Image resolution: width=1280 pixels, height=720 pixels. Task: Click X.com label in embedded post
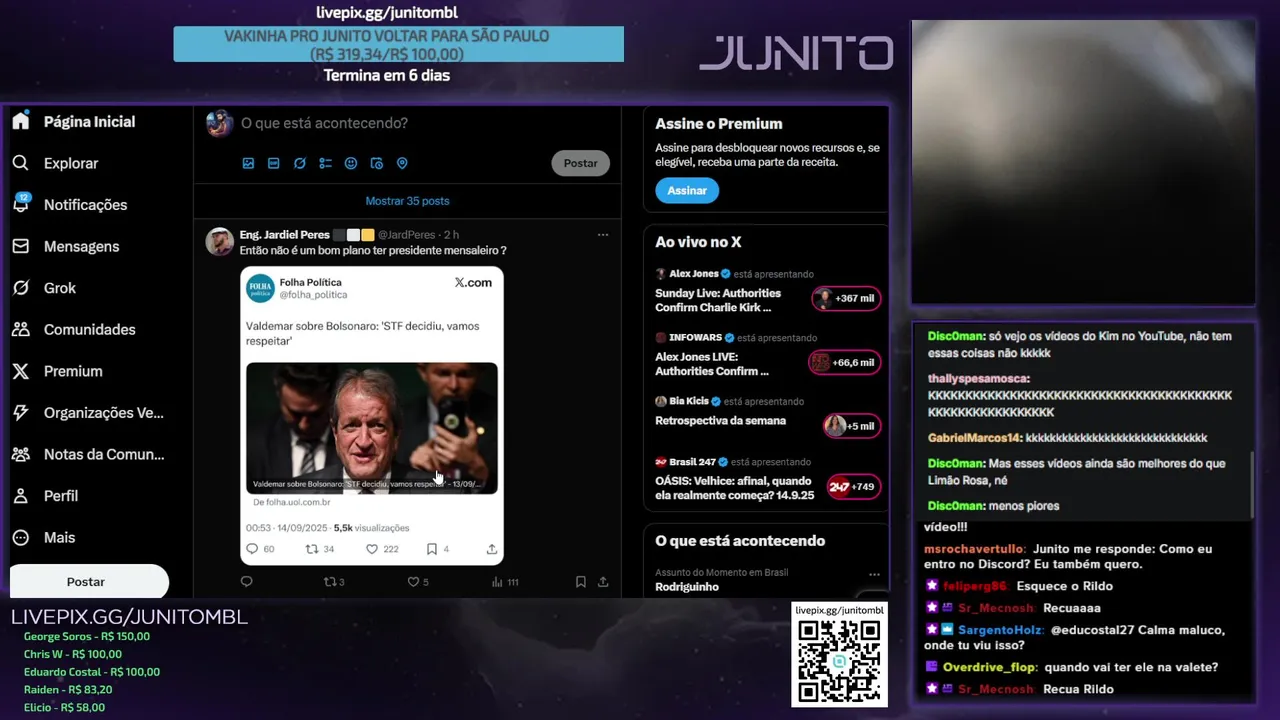coord(473,283)
